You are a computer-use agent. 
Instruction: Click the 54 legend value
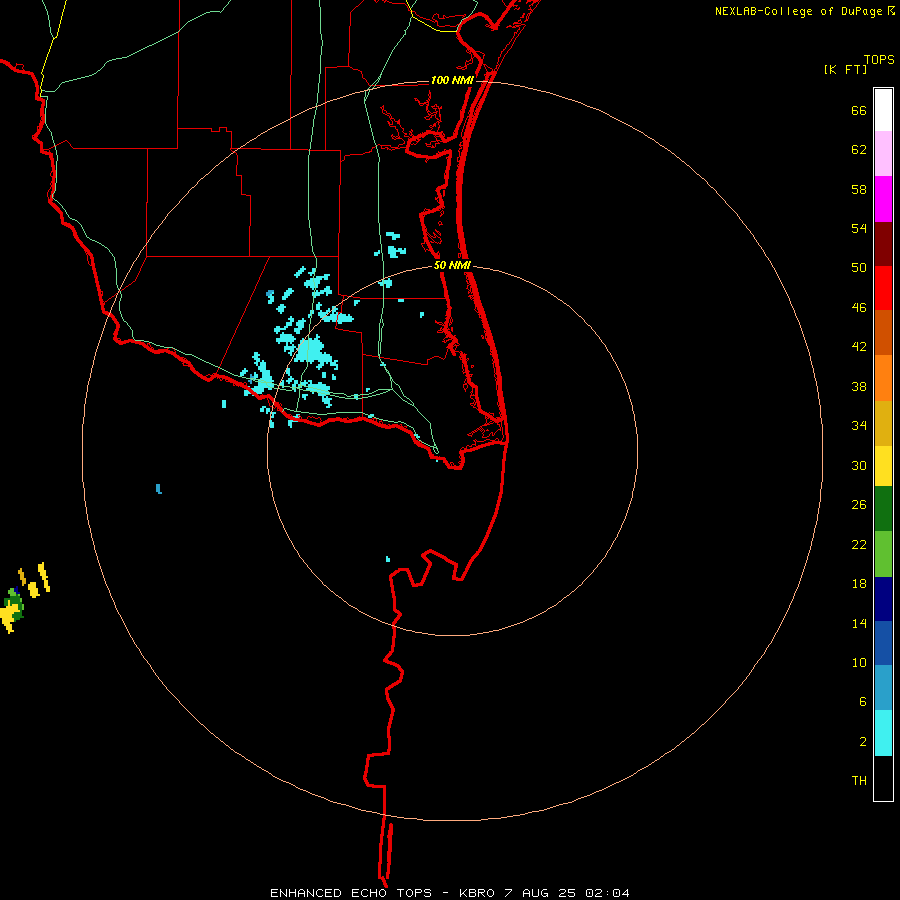tap(859, 228)
